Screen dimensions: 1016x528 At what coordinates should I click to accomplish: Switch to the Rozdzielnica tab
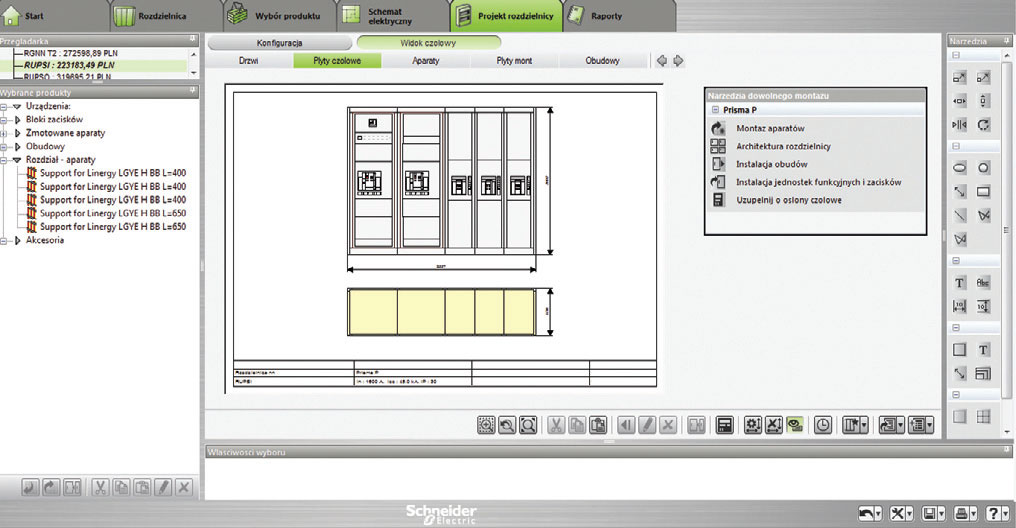167,16
